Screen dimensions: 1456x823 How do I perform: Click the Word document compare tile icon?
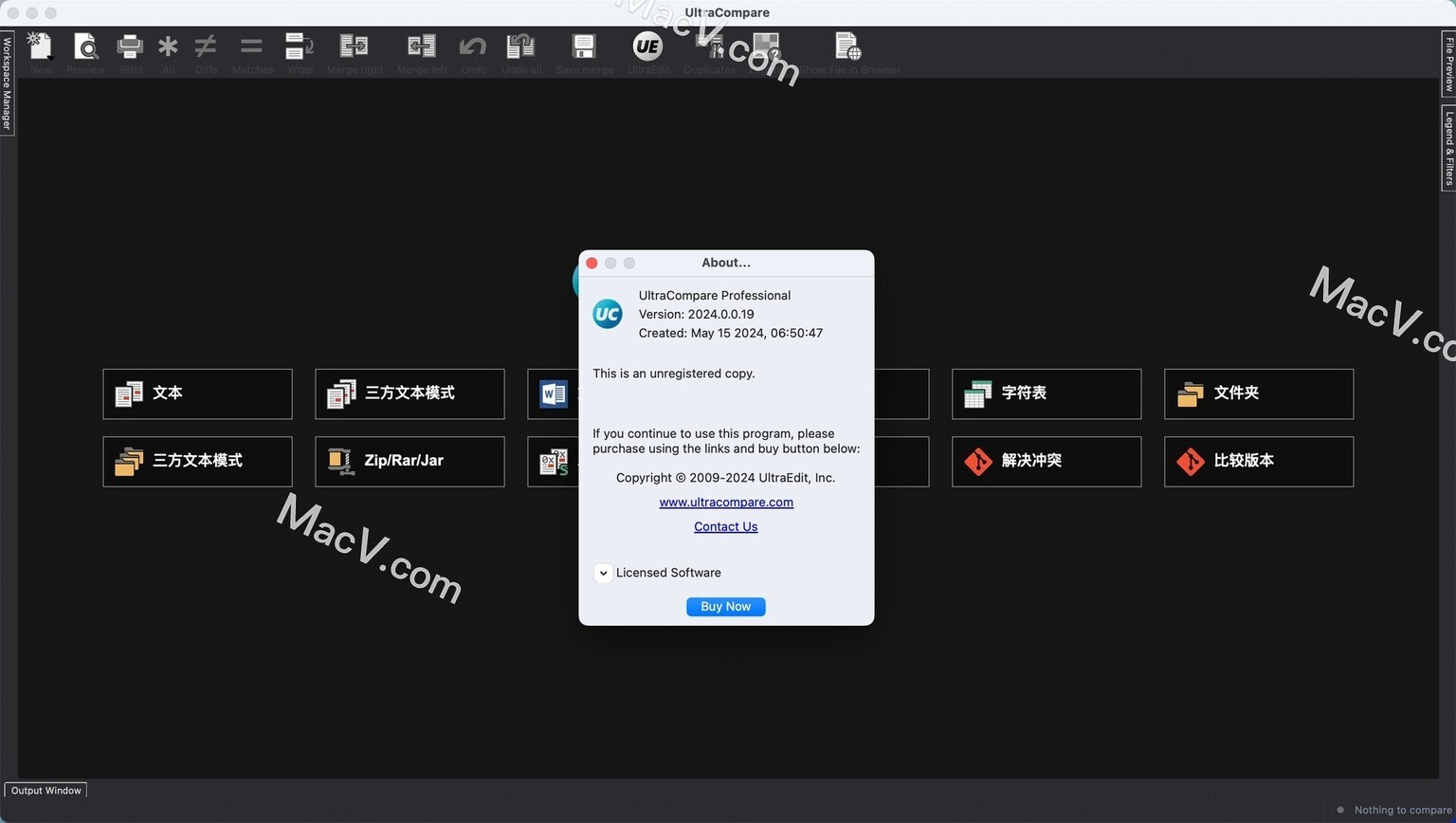point(554,393)
